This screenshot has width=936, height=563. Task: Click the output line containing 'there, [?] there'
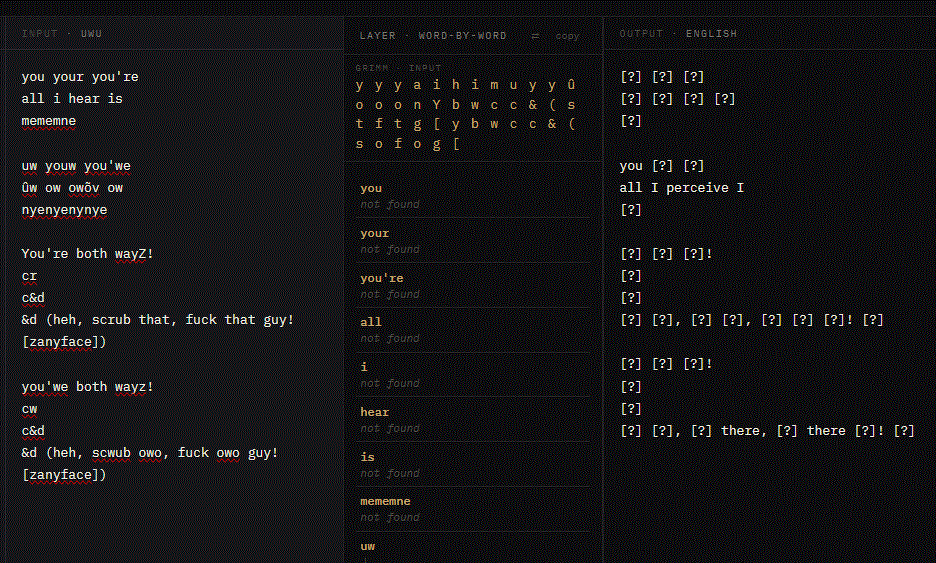coord(767,430)
